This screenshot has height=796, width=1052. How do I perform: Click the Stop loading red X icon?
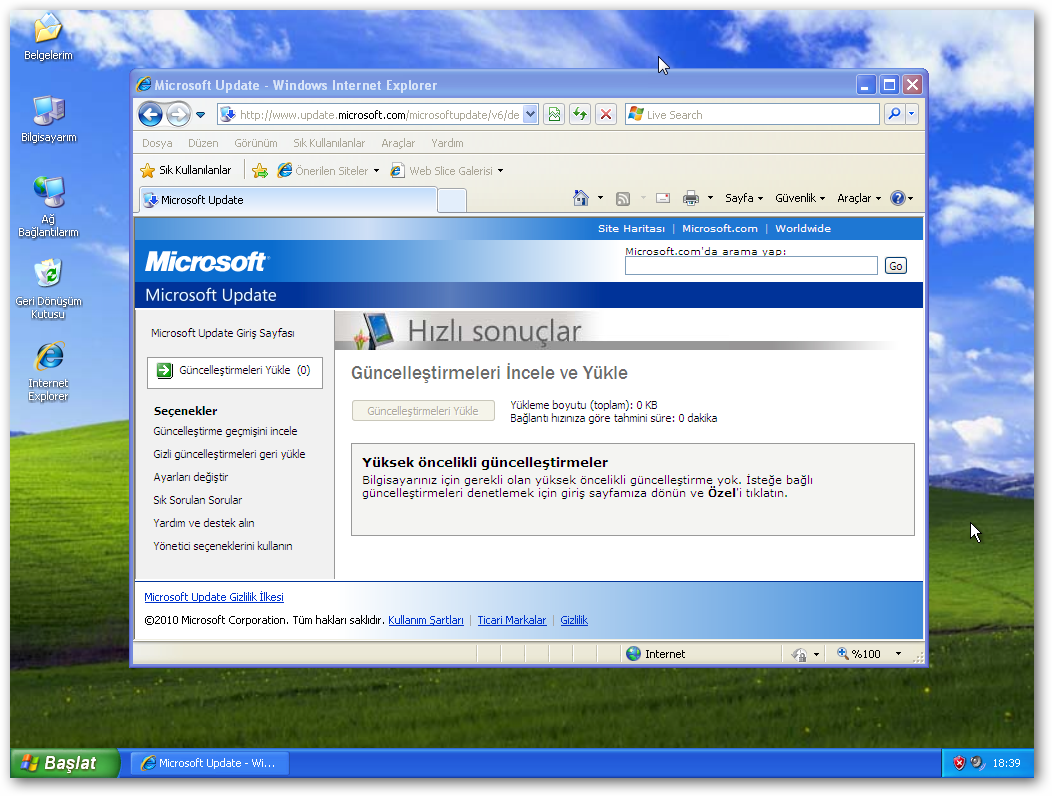click(606, 115)
